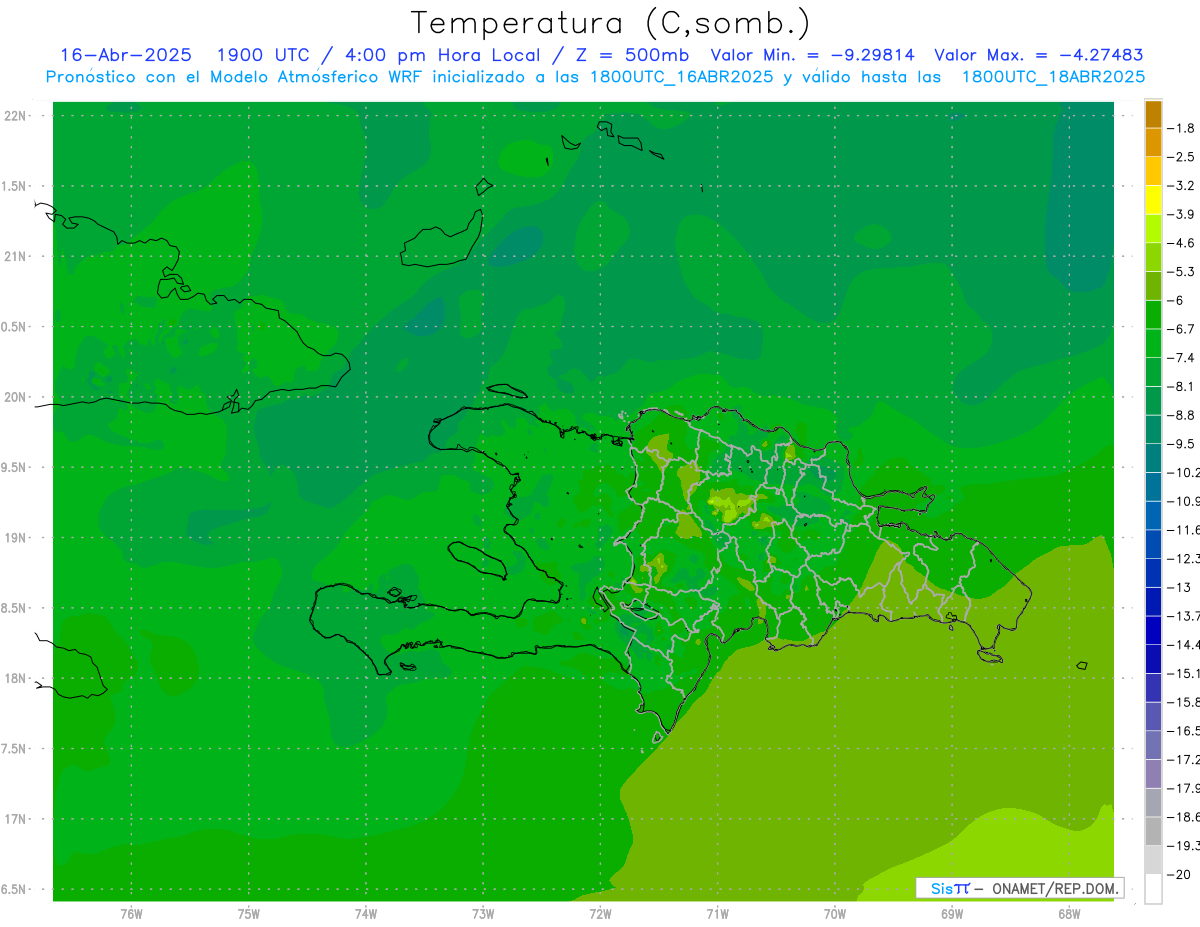Image resolution: width=1200 pixels, height=927 pixels.
Task: Click the '-13' legend value
Action: pos(1178,587)
